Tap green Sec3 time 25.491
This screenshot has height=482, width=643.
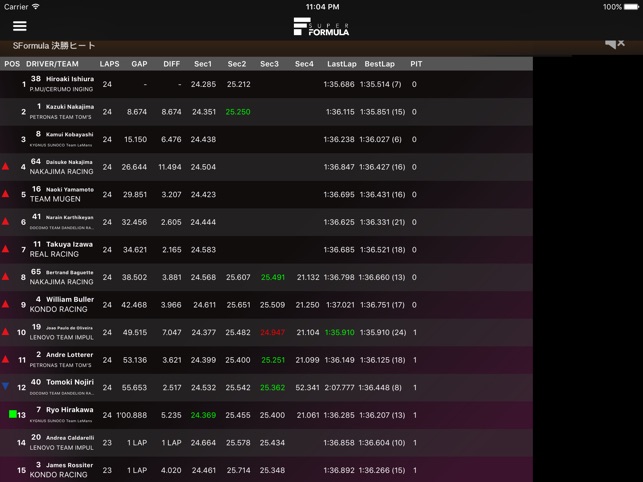pos(273,277)
